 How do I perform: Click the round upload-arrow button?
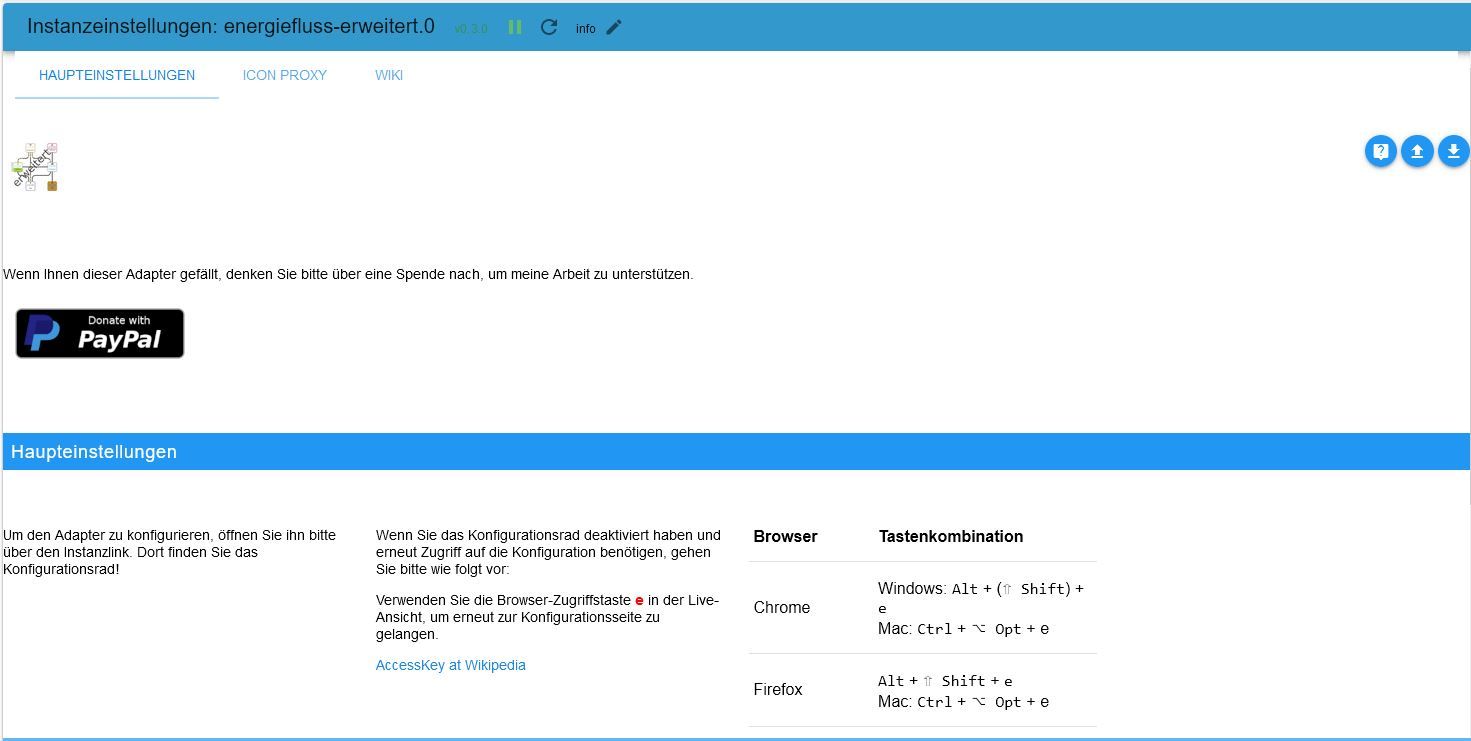[1417, 151]
